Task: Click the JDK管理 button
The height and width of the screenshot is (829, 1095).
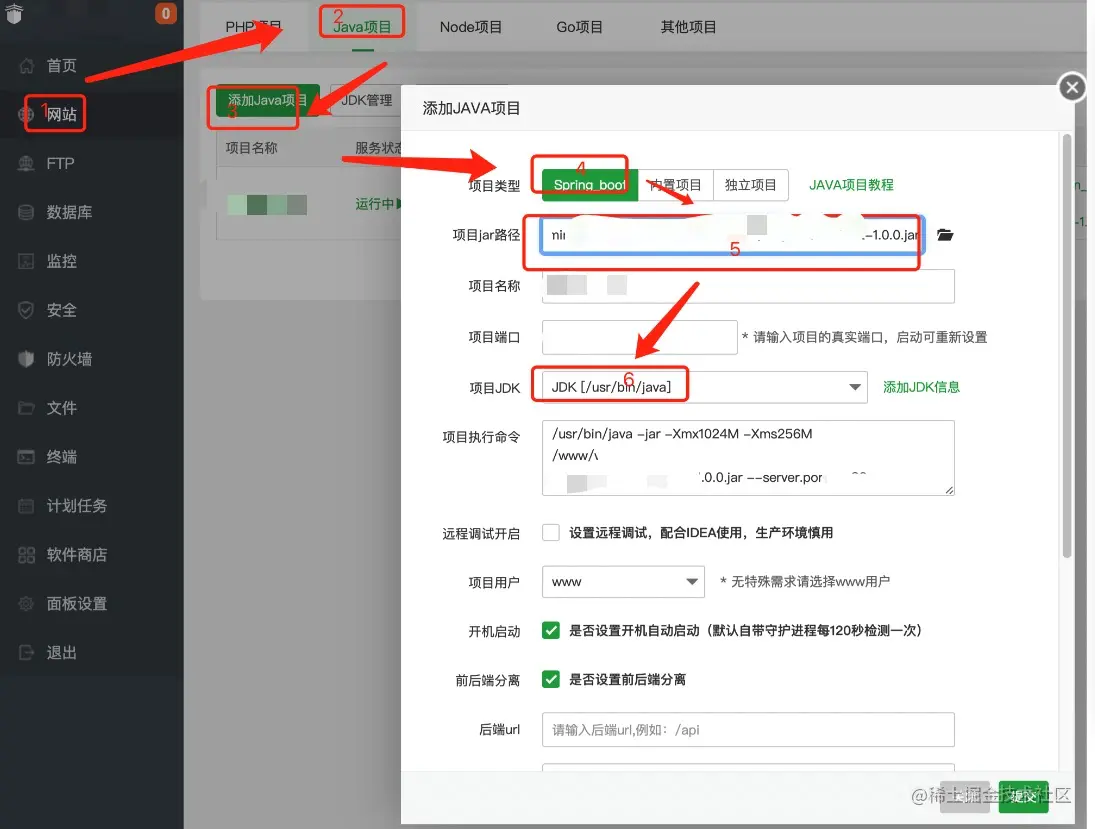Action: (x=366, y=101)
